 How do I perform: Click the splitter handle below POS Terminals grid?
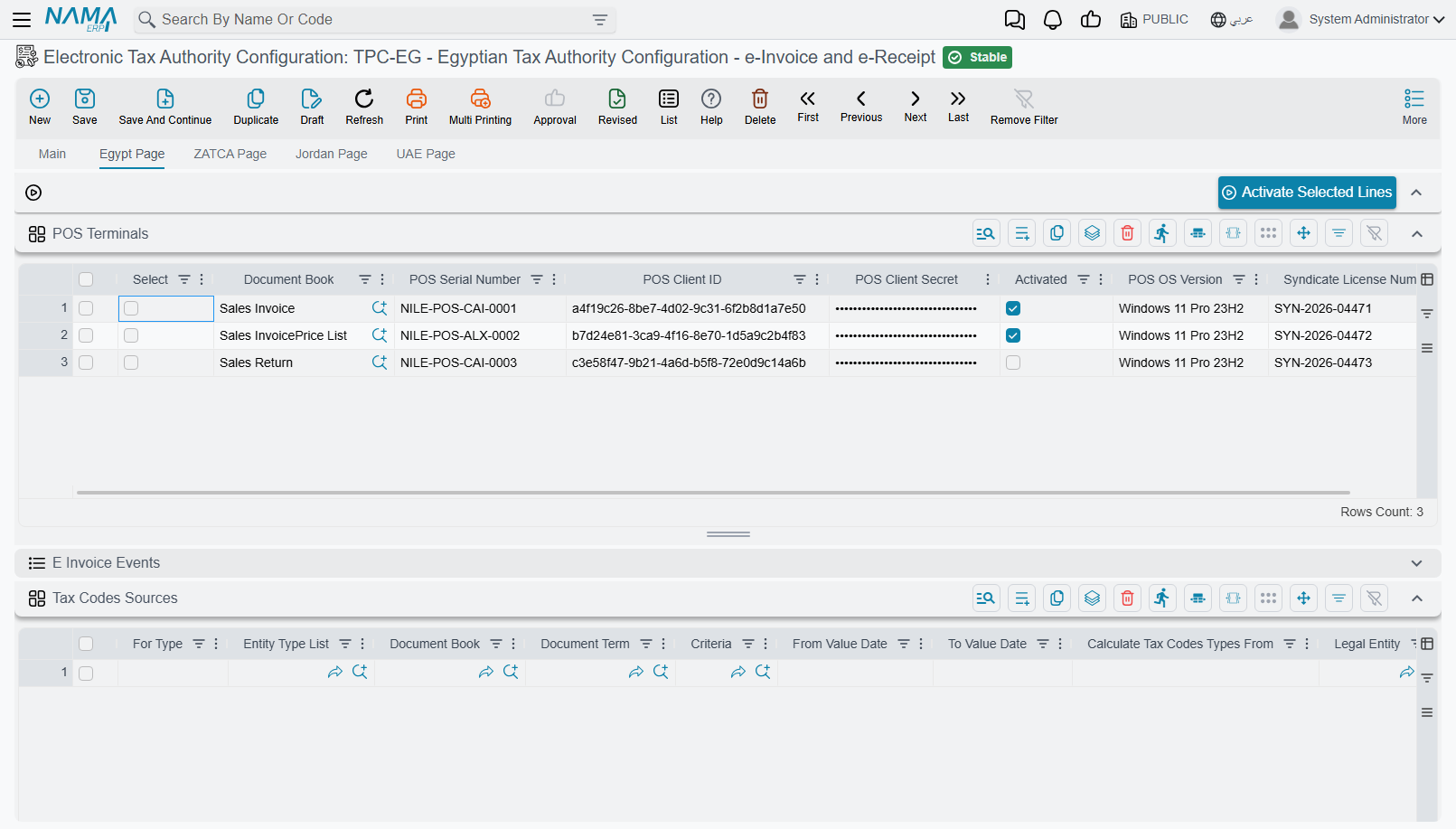[728, 534]
